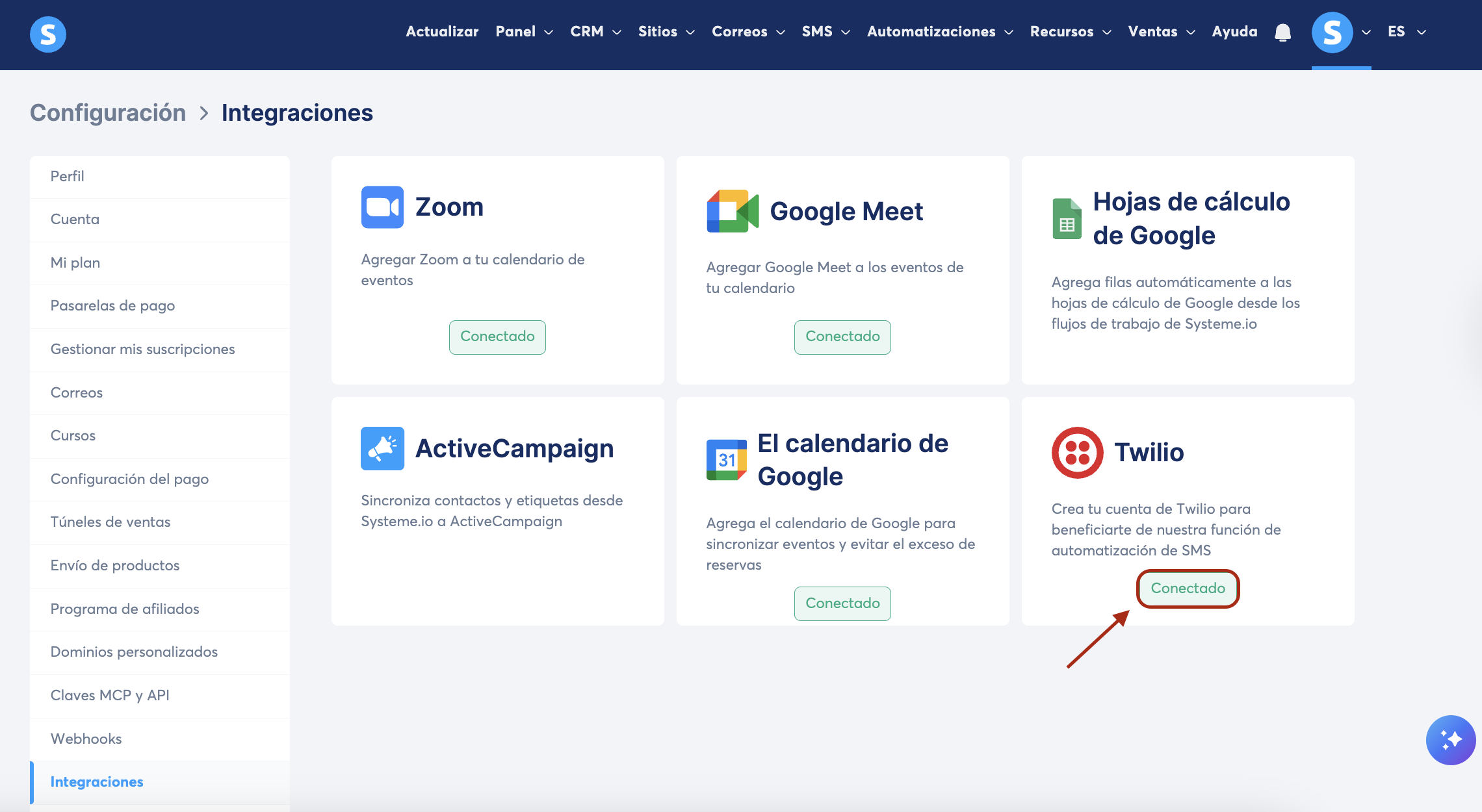Open Pasarelas de pago in sidebar
This screenshot has width=1482, height=812.
(x=112, y=305)
